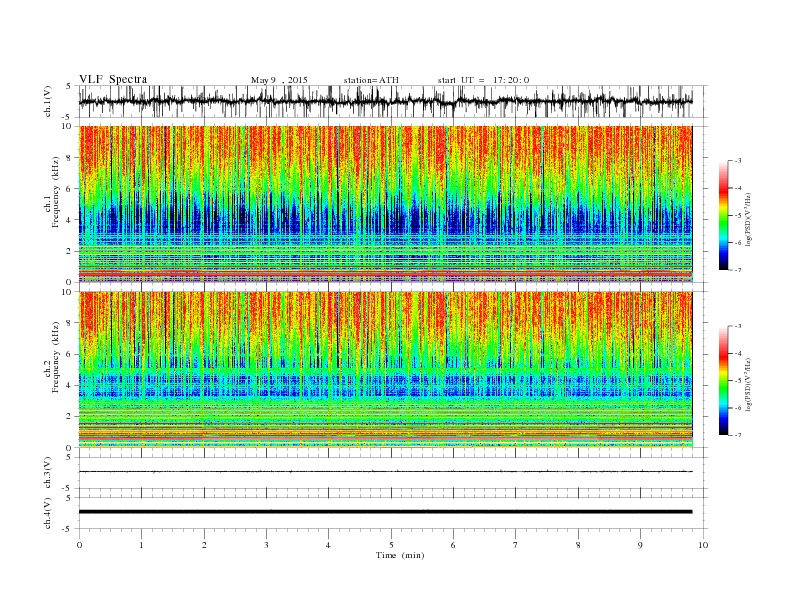Click the date text "May 9 , 2015"
The height and width of the screenshot is (612, 792).
coord(279,80)
